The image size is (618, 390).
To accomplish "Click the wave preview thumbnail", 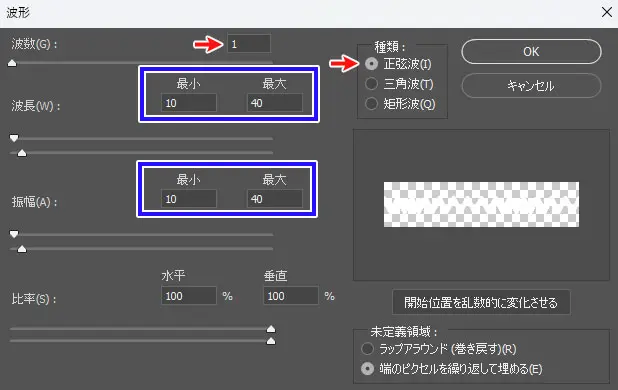I will pyautogui.click(x=481, y=204).
